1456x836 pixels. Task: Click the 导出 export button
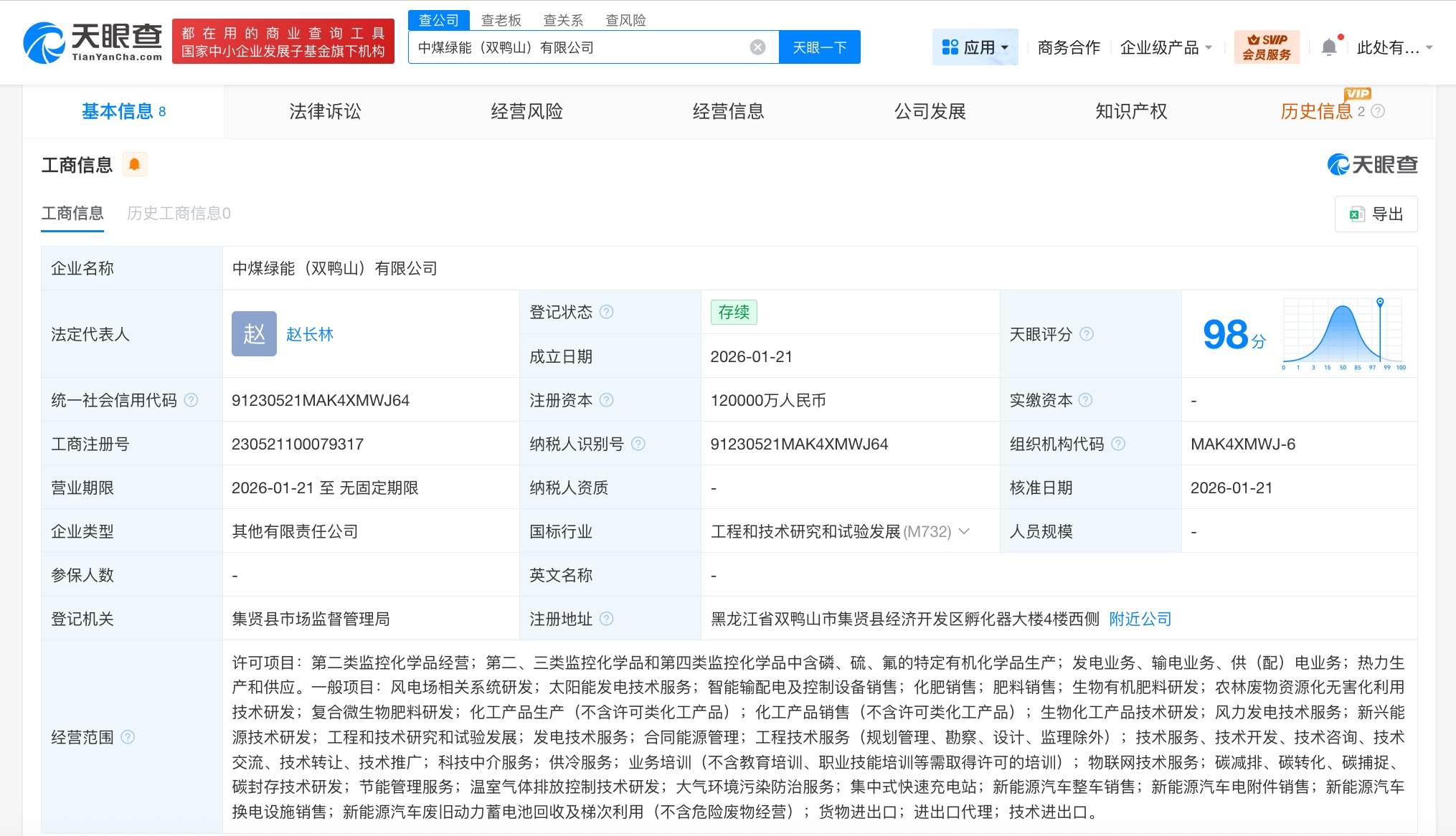[1376, 214]
